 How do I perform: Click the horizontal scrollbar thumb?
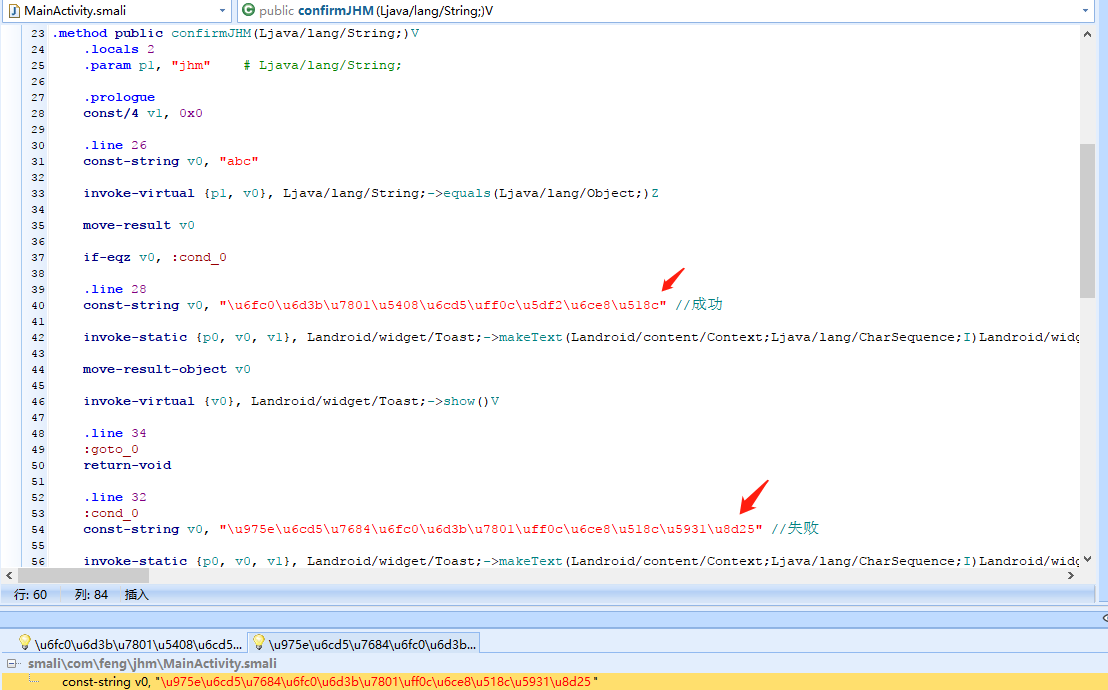(x=83, y=575)
